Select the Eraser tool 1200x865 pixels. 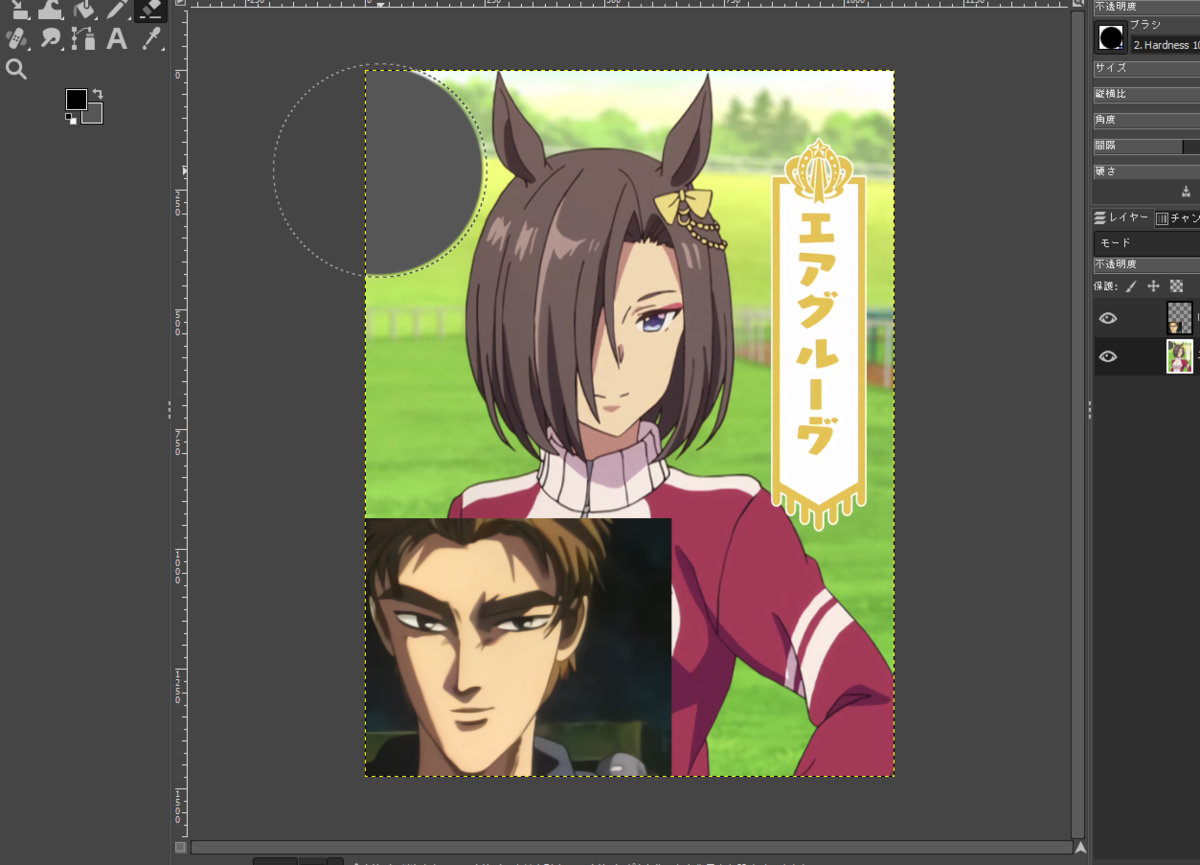(x=150, y=12)
